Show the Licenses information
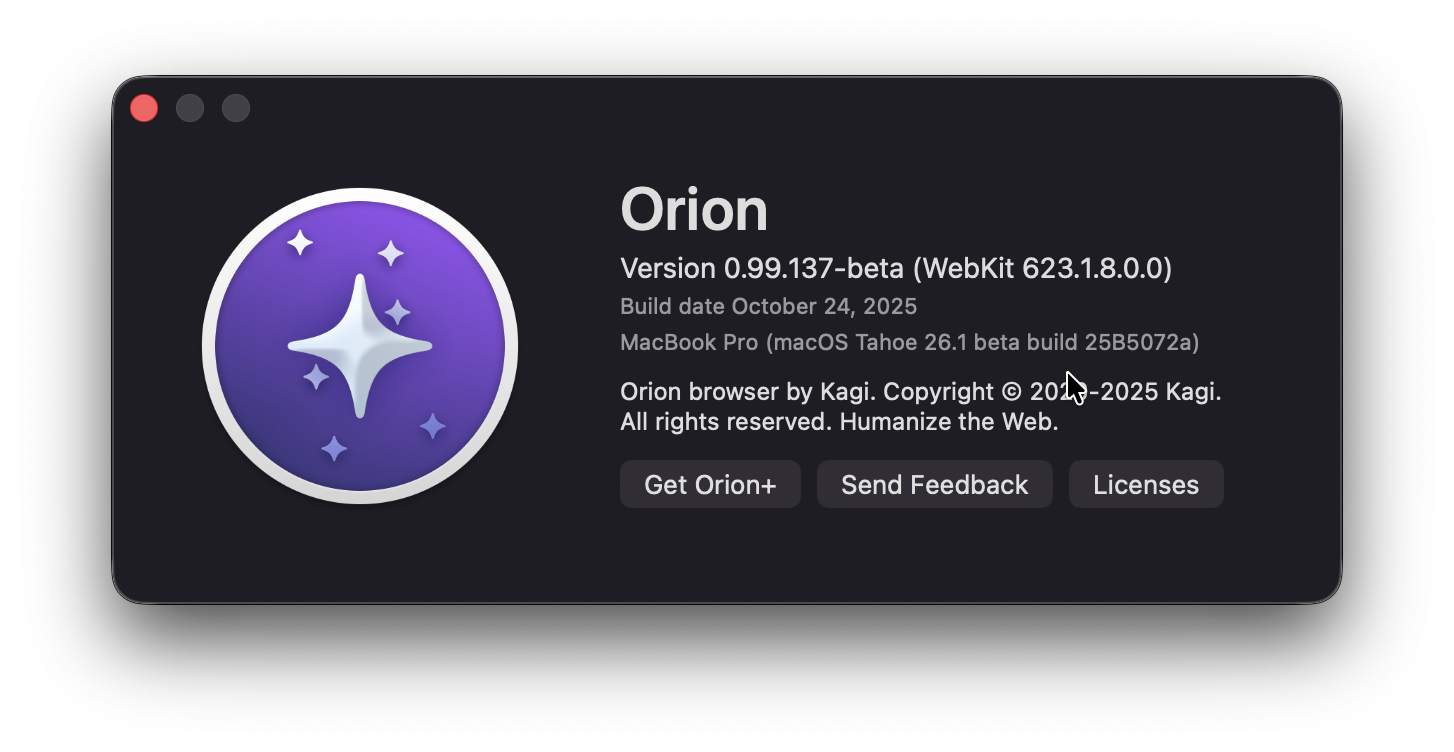Image resolution: width=1454 pixels, height=752 pixels. click(1145, 485)
